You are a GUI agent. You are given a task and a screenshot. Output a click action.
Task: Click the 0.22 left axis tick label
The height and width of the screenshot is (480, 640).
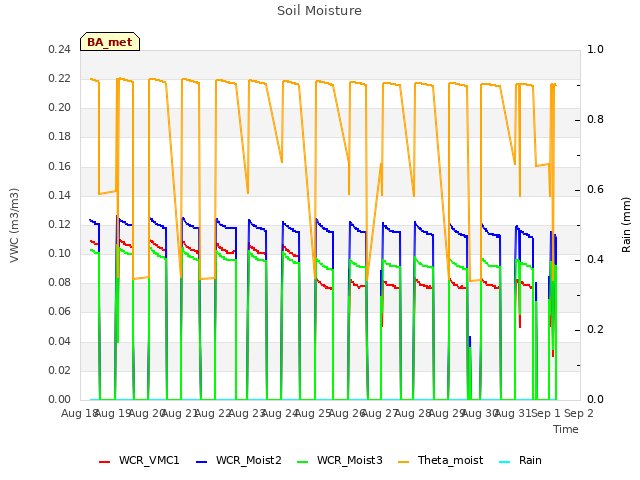(59, 78)
